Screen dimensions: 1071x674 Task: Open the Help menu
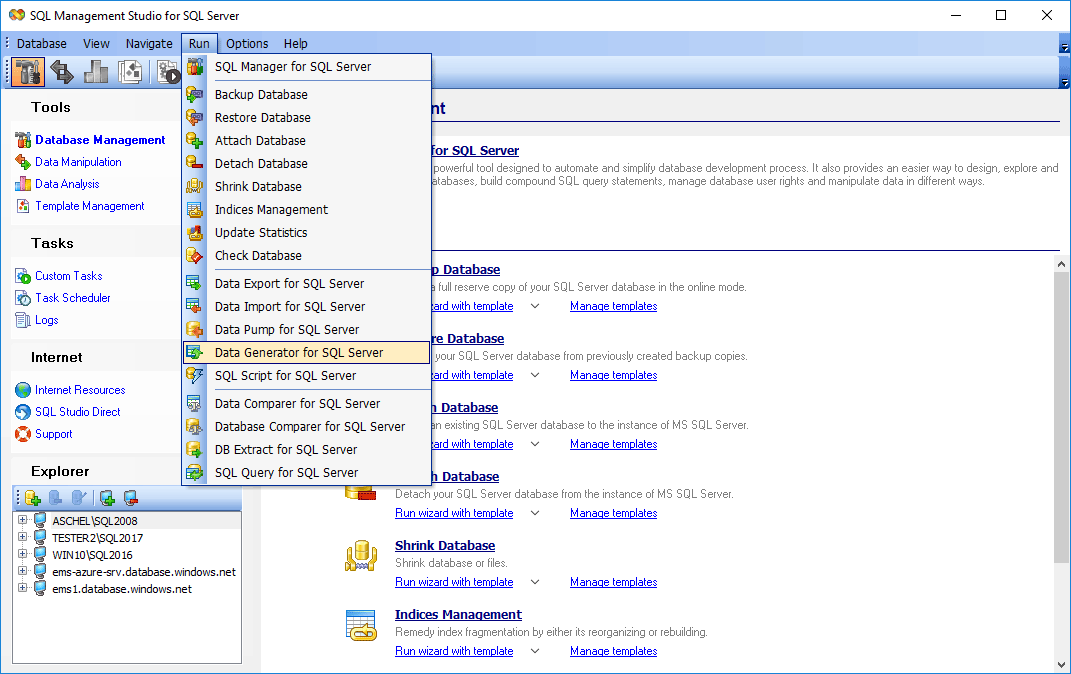click(296, 44)
